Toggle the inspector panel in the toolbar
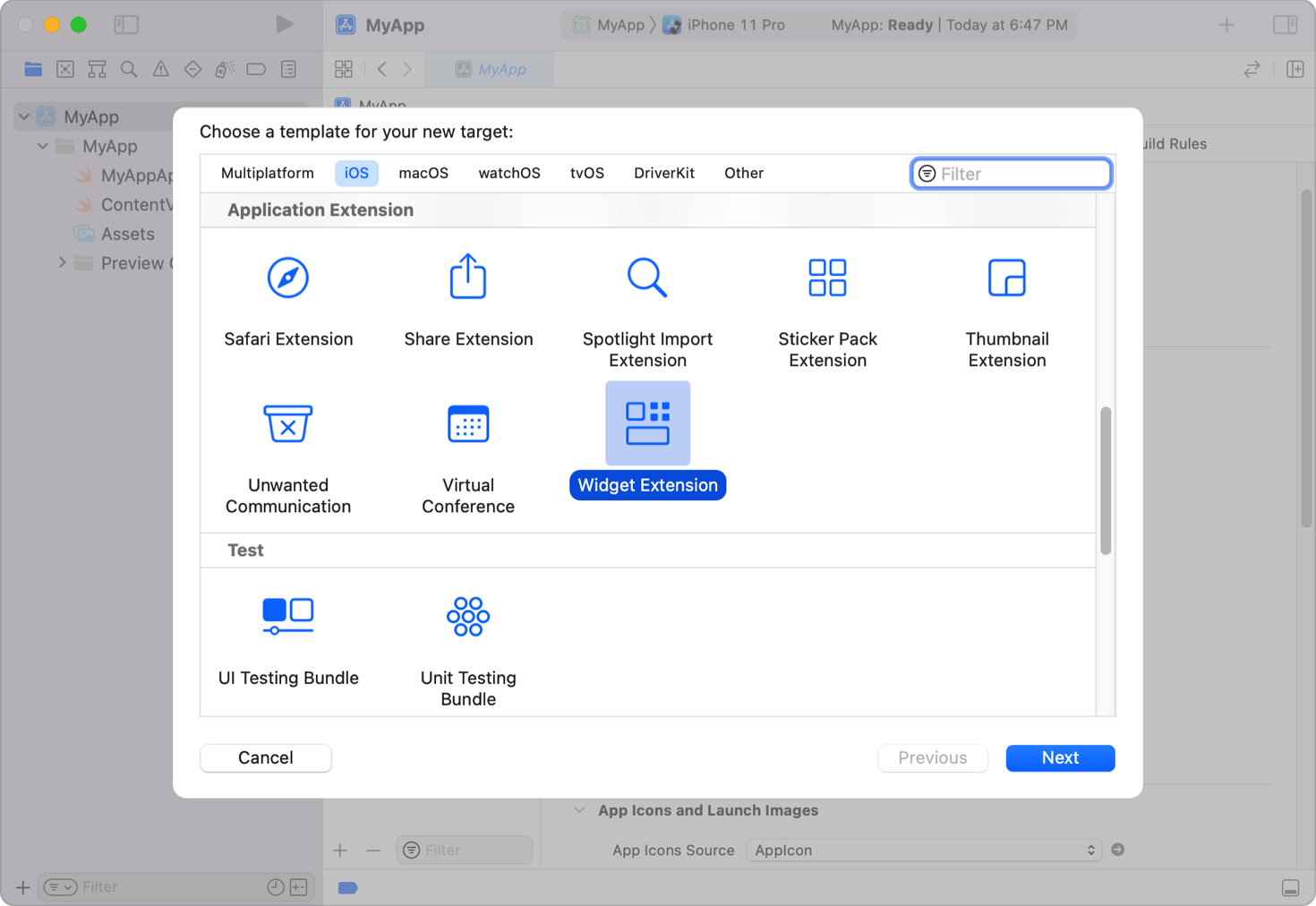 tap(1285, 24)
